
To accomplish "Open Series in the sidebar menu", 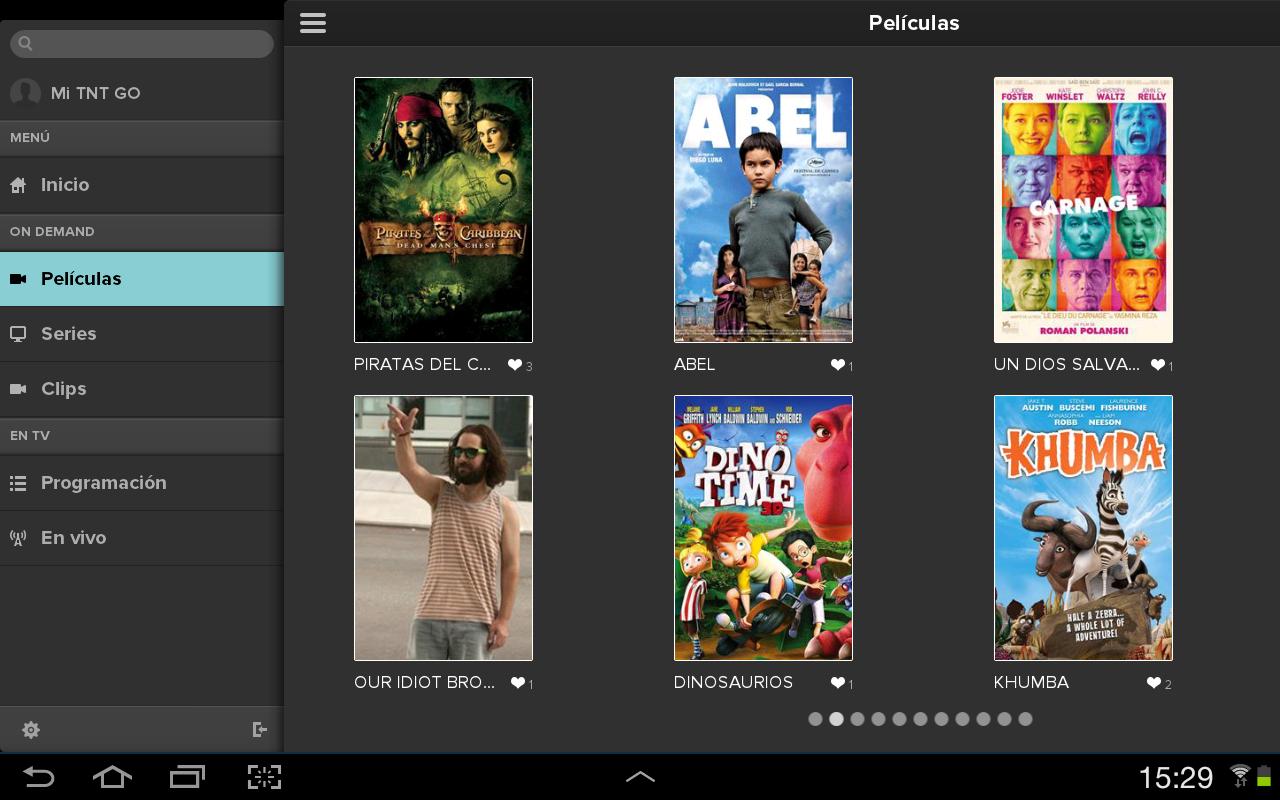I will point(68,334).
